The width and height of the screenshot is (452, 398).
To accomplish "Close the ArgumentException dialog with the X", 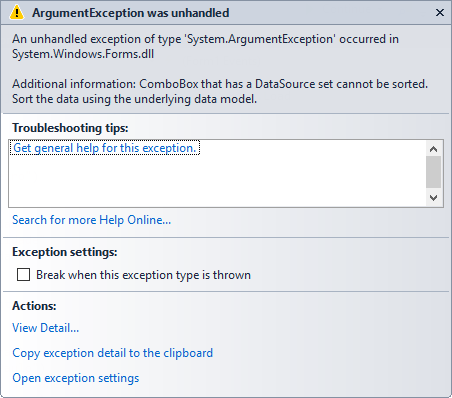I will coord(440,13).
